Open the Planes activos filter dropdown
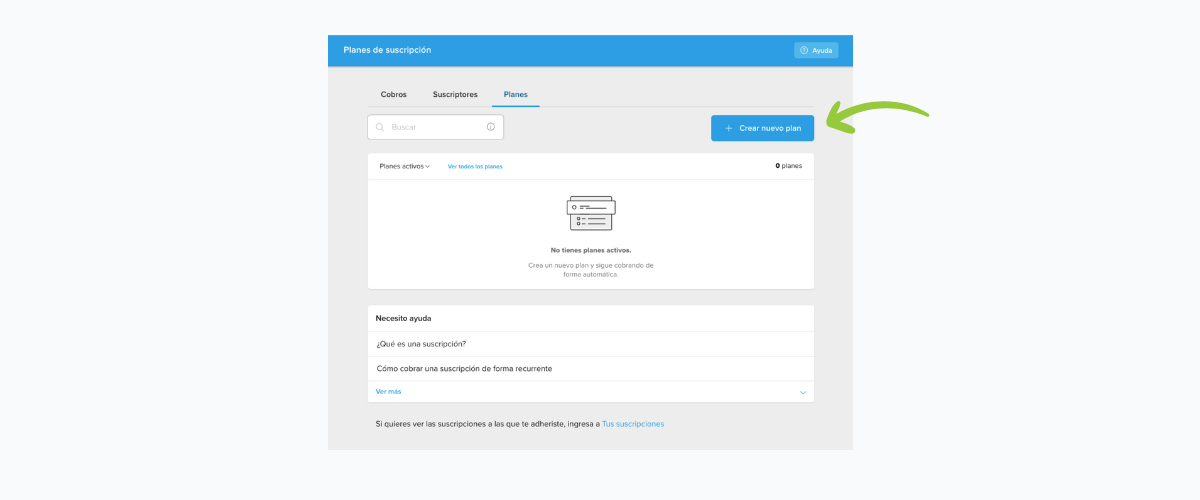This screenshot has width=1200, height=500. coord(404,166)
